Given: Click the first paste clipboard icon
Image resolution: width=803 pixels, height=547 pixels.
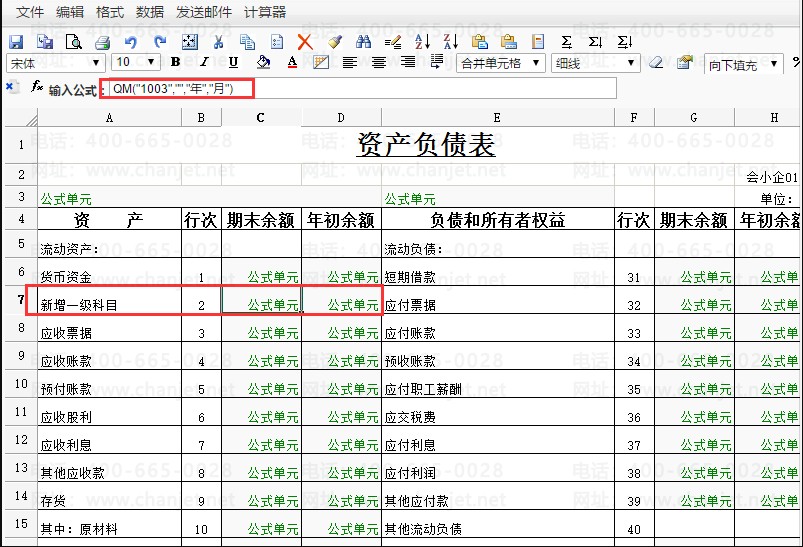Looking at the screenshot, I should pyautogui.click(x=480, y=42).
